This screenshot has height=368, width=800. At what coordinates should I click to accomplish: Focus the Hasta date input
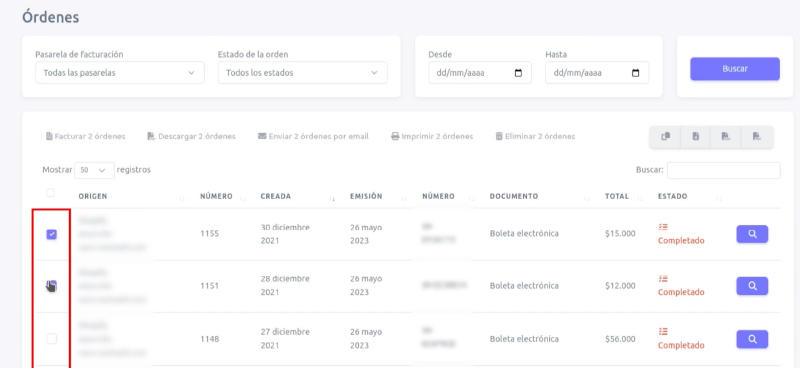tap(597, 73)
